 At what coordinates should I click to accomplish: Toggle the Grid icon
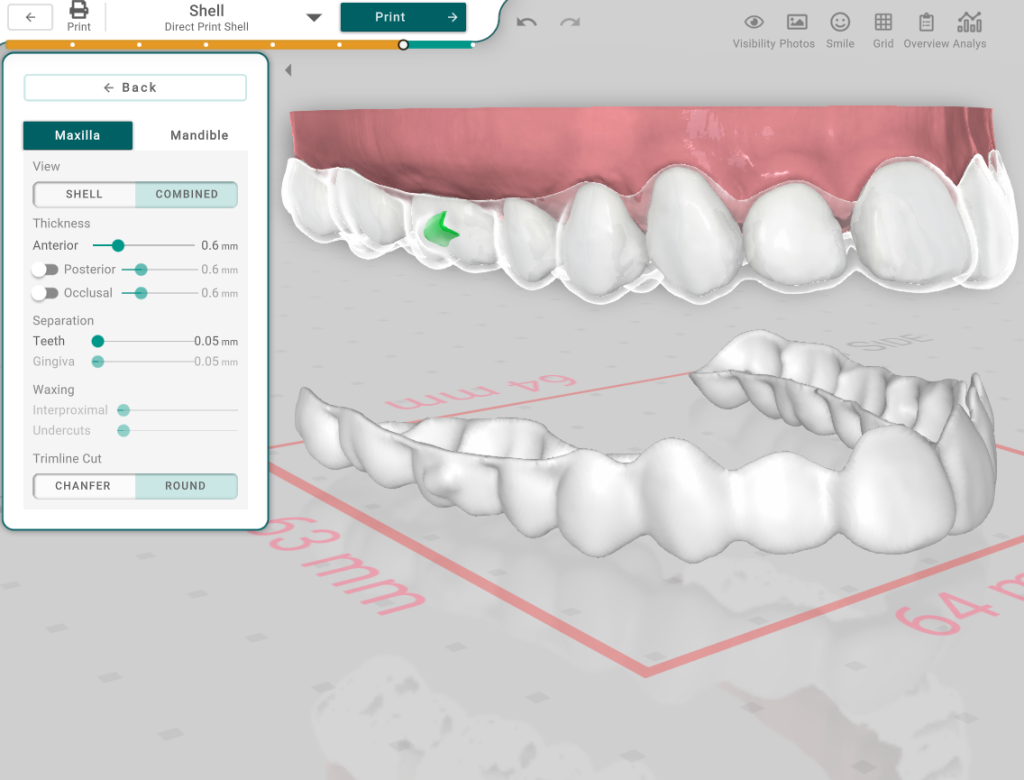coord(883,22)
